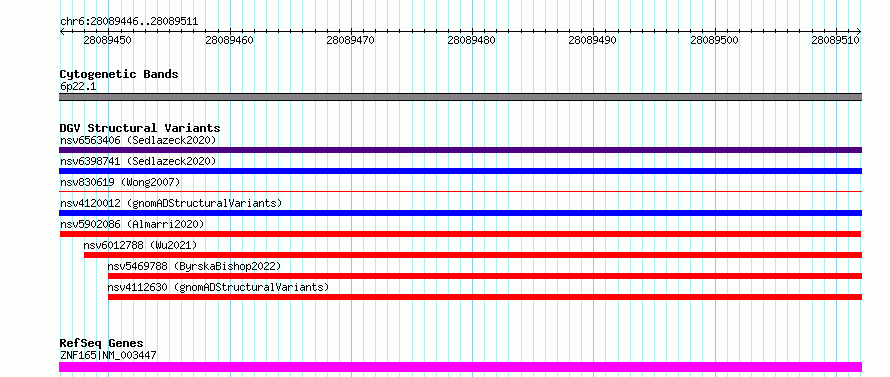The height and width of the screenshot is (377, 890).
Task: Open the nsv4112630 gnomAD variant label
Action: tap(219, 287)
